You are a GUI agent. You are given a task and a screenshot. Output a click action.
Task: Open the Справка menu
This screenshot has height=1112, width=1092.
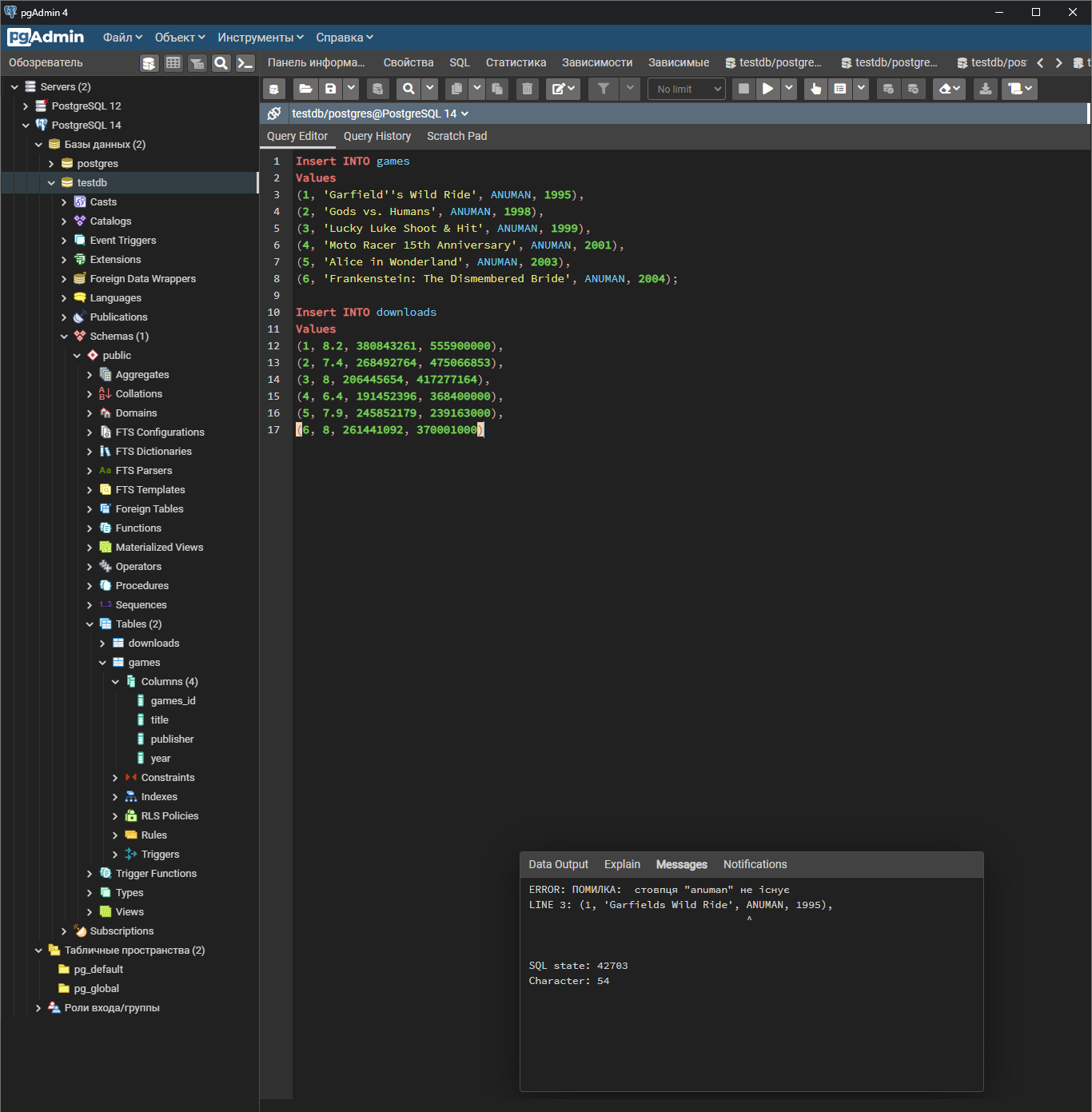[345, 38]
